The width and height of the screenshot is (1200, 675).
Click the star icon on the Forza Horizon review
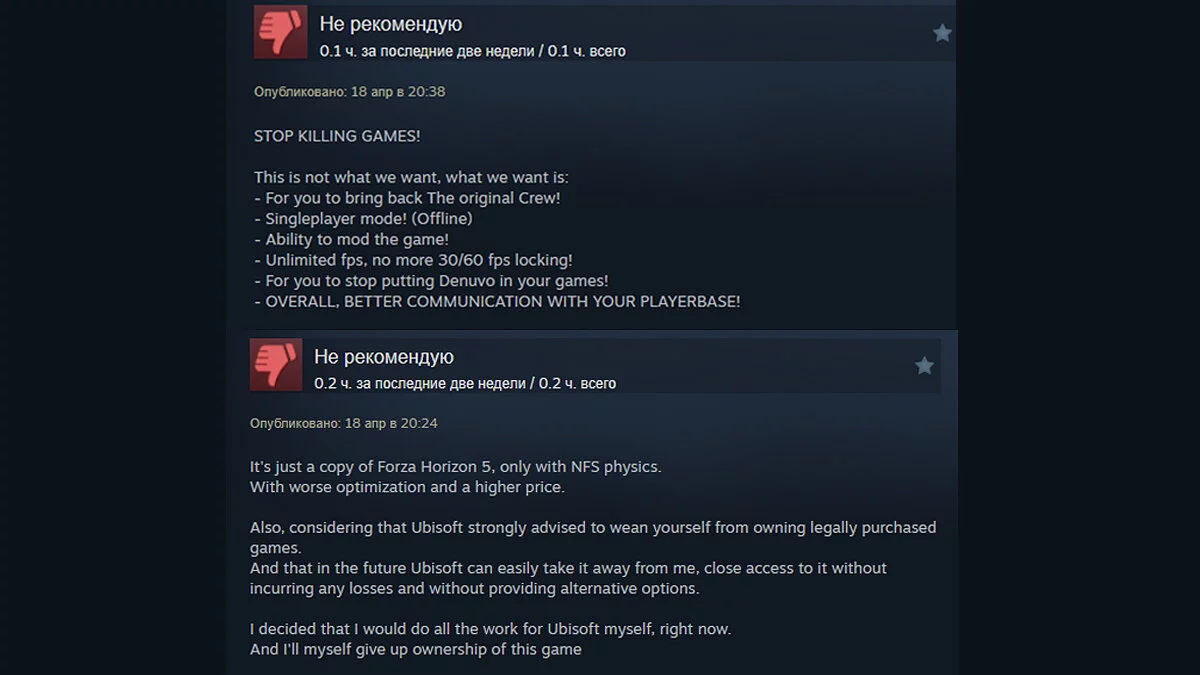[924, 366]
